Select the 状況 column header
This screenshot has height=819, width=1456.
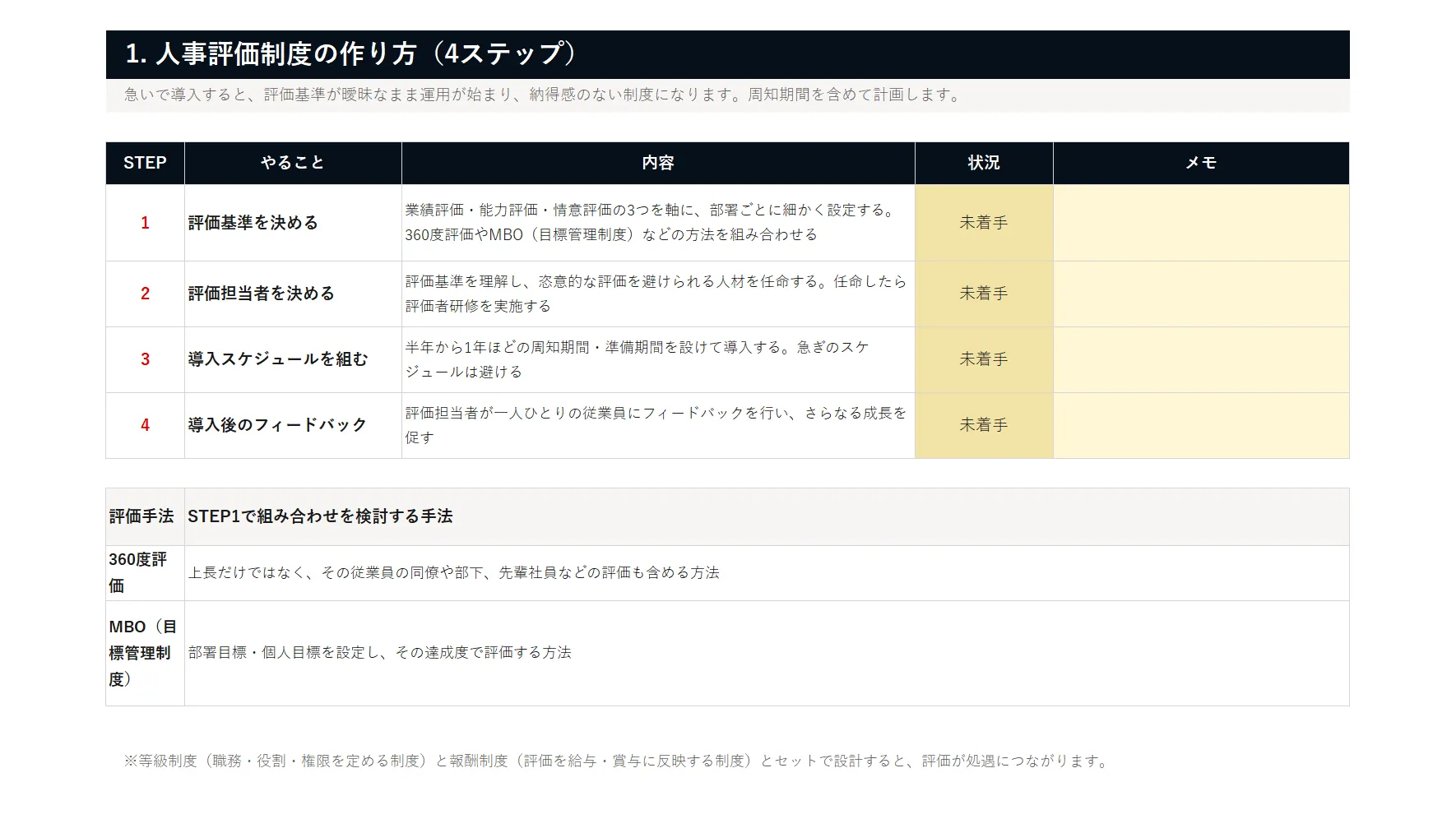pos(984,163)
